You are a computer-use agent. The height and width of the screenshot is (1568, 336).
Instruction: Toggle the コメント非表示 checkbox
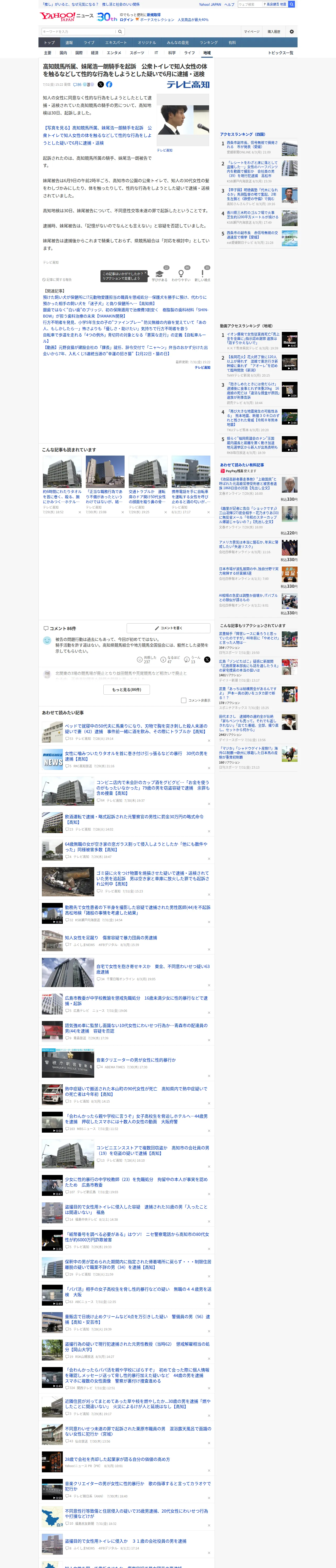click(x=183, y=700)
